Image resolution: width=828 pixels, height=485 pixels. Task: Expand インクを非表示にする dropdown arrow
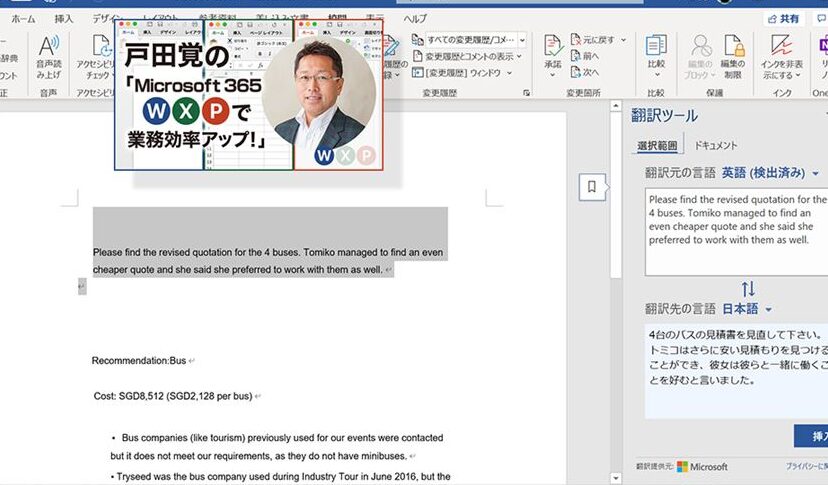797,76
